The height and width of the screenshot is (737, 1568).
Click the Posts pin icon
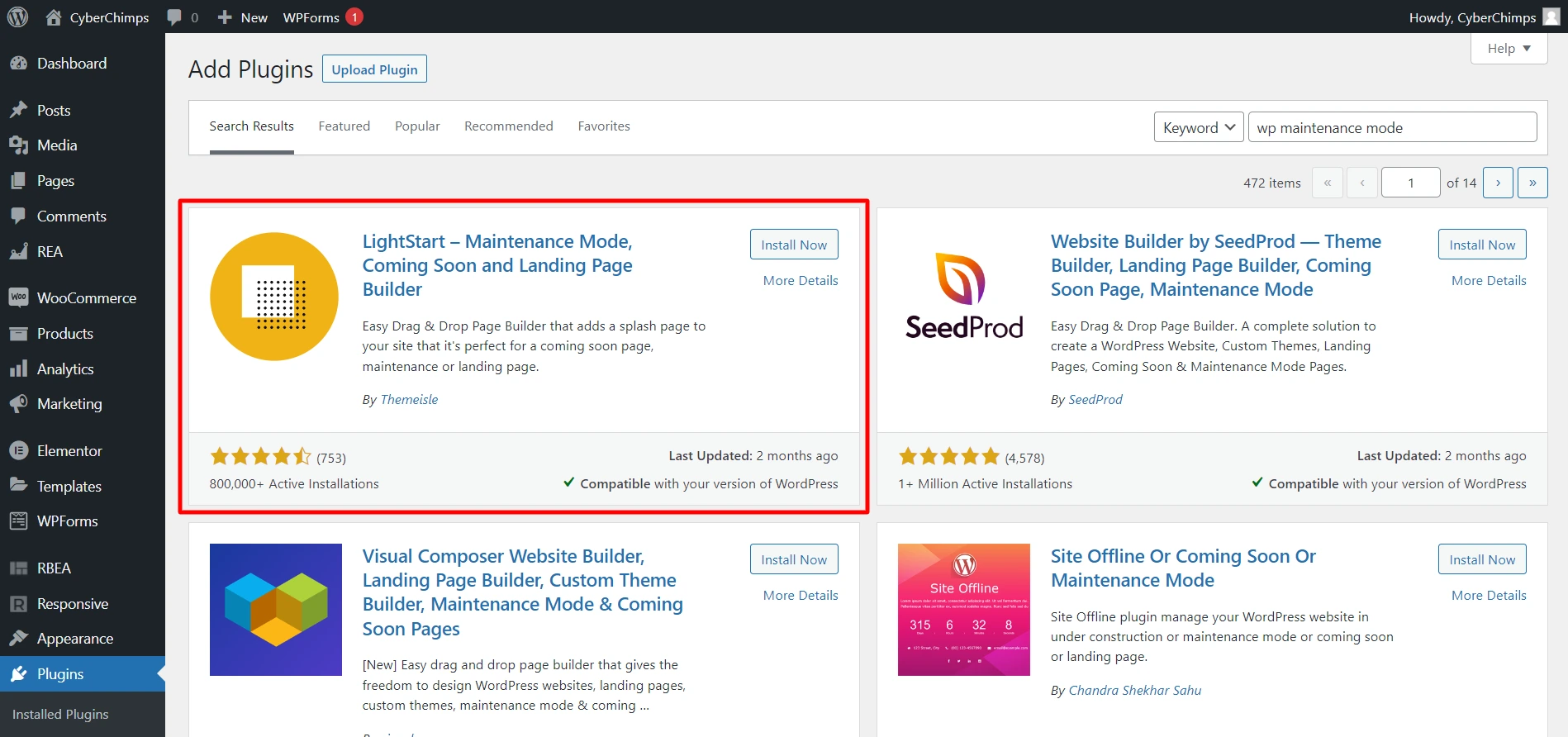pyautogui.click(x=18, y=110)
